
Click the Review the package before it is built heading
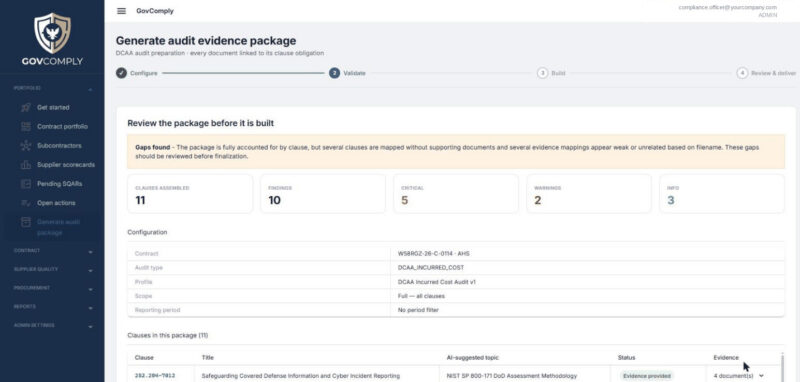coord(201,123)
